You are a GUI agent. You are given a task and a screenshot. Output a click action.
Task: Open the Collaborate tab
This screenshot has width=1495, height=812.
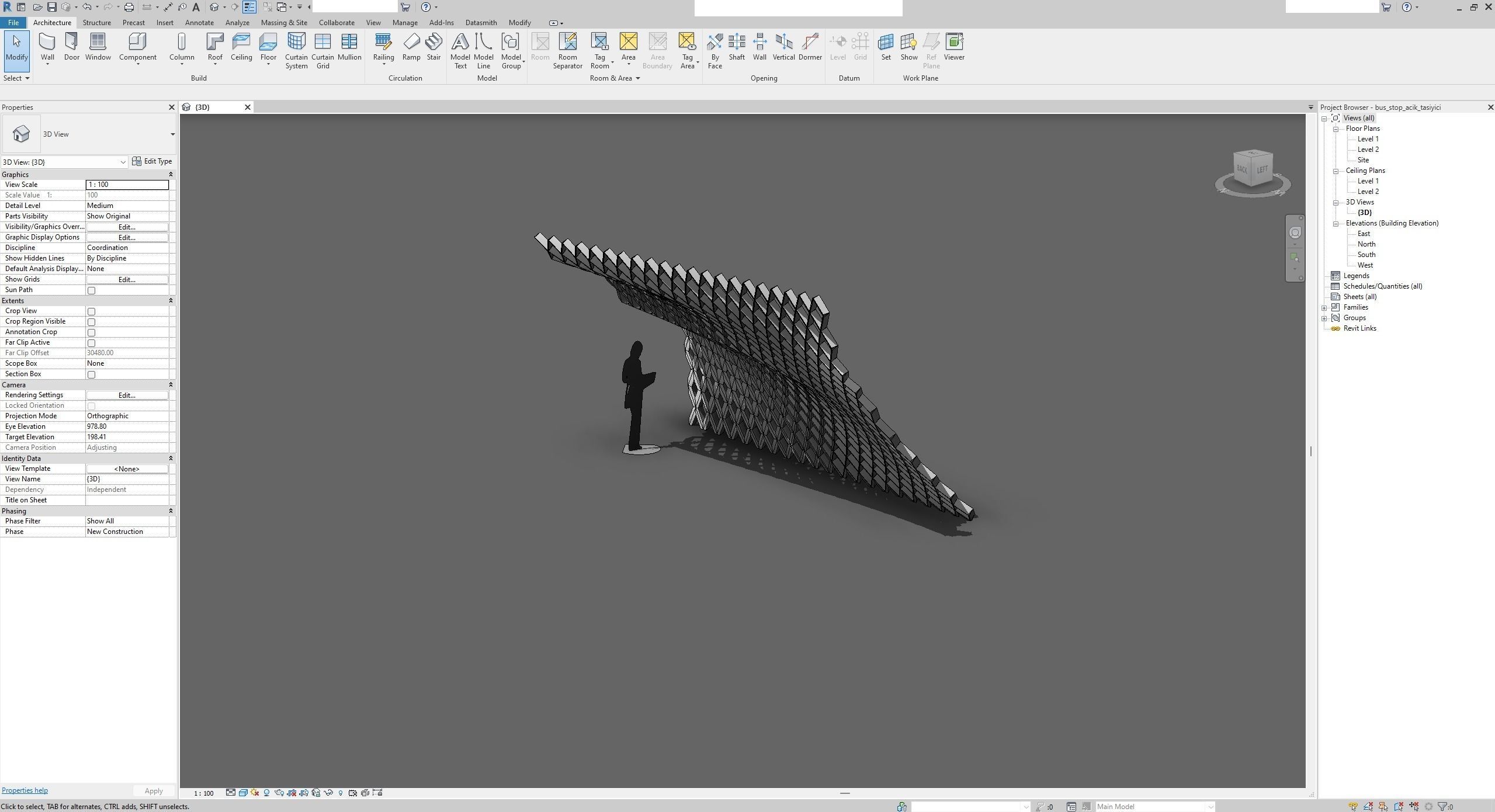pos(336,22)
